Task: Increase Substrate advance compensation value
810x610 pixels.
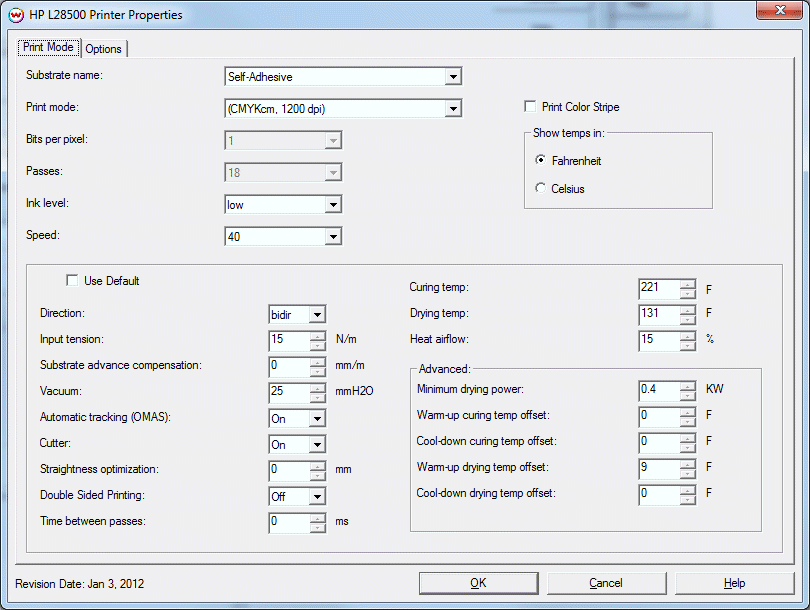Action: pos(318,362)
